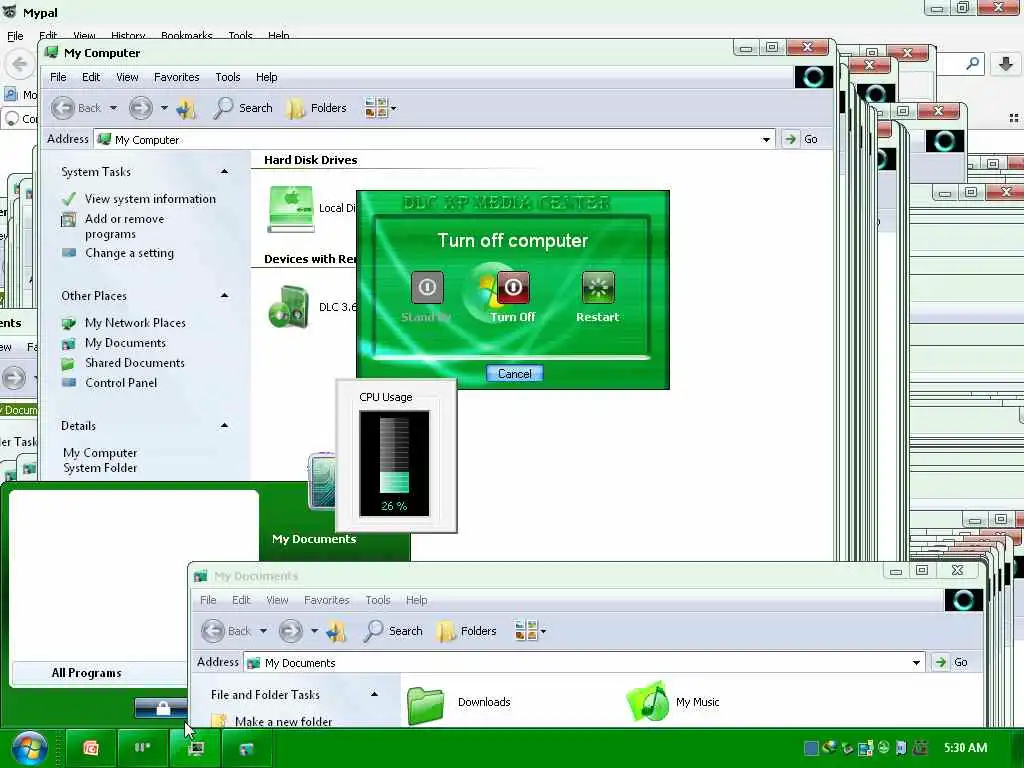Click Go button in My Computer window
This screenshot has height=768, width=1024.
pos(801,139)
